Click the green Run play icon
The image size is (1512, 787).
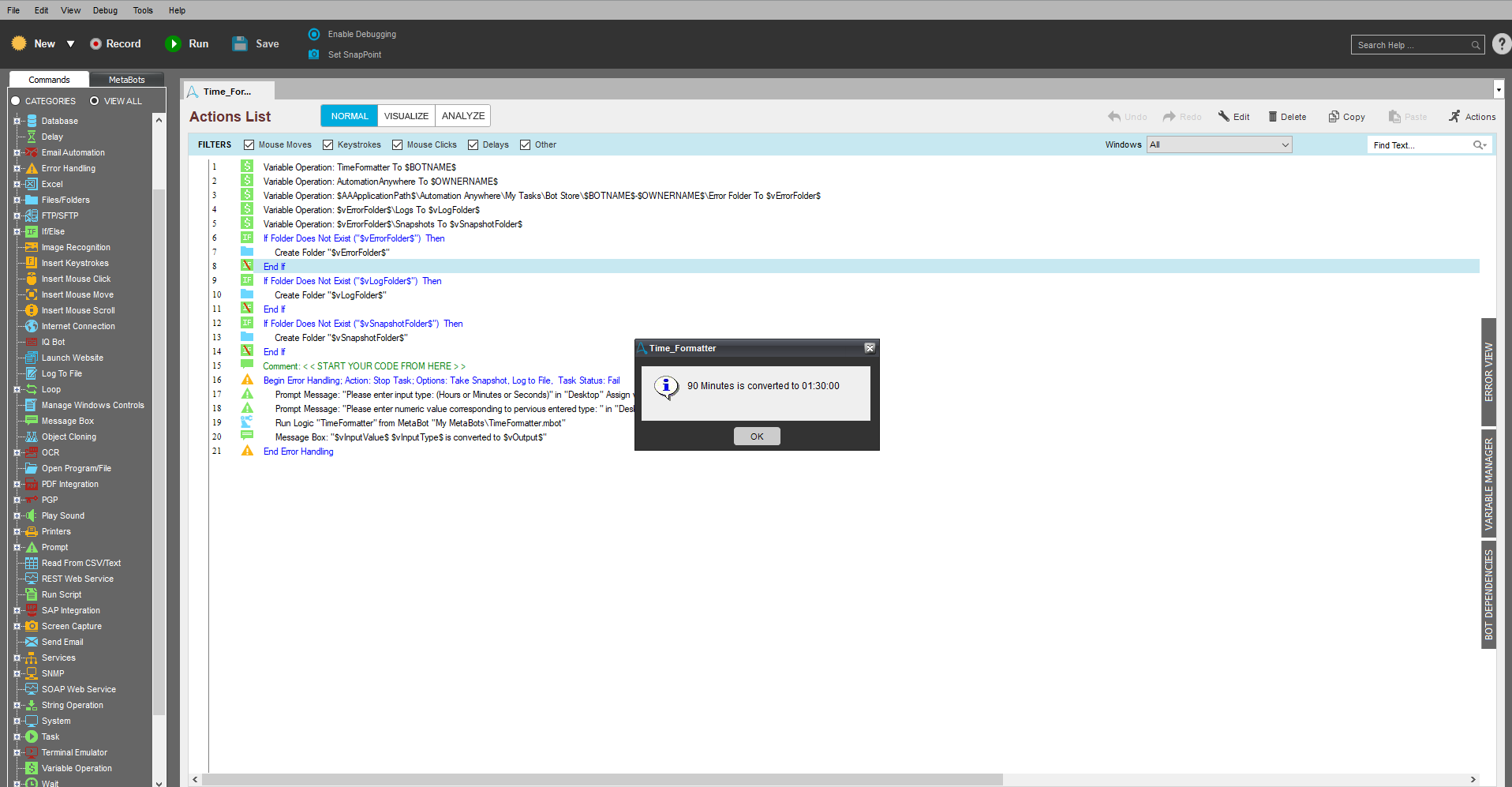click(x=174, y=44)
